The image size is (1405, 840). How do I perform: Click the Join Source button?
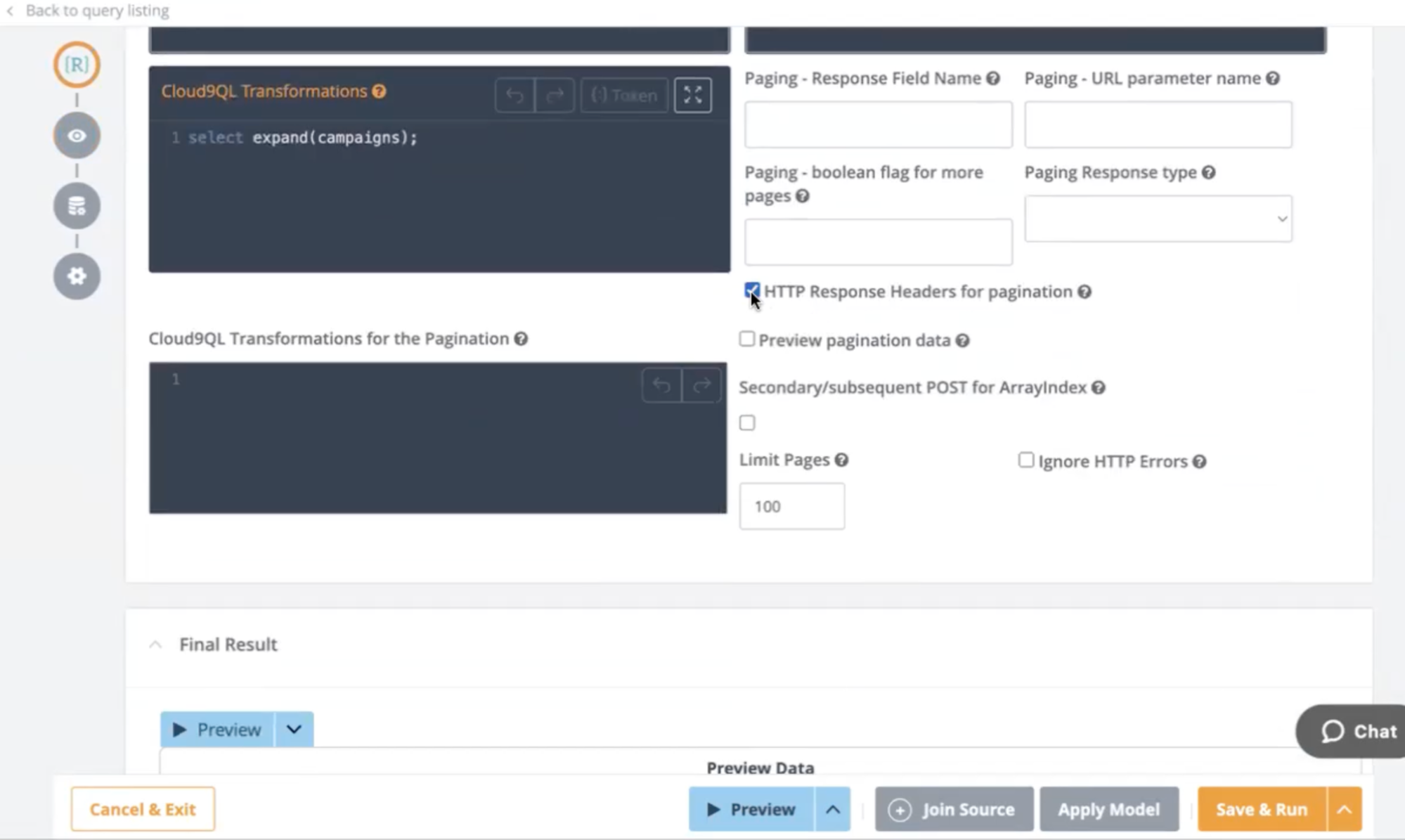(x=954, y=809)
